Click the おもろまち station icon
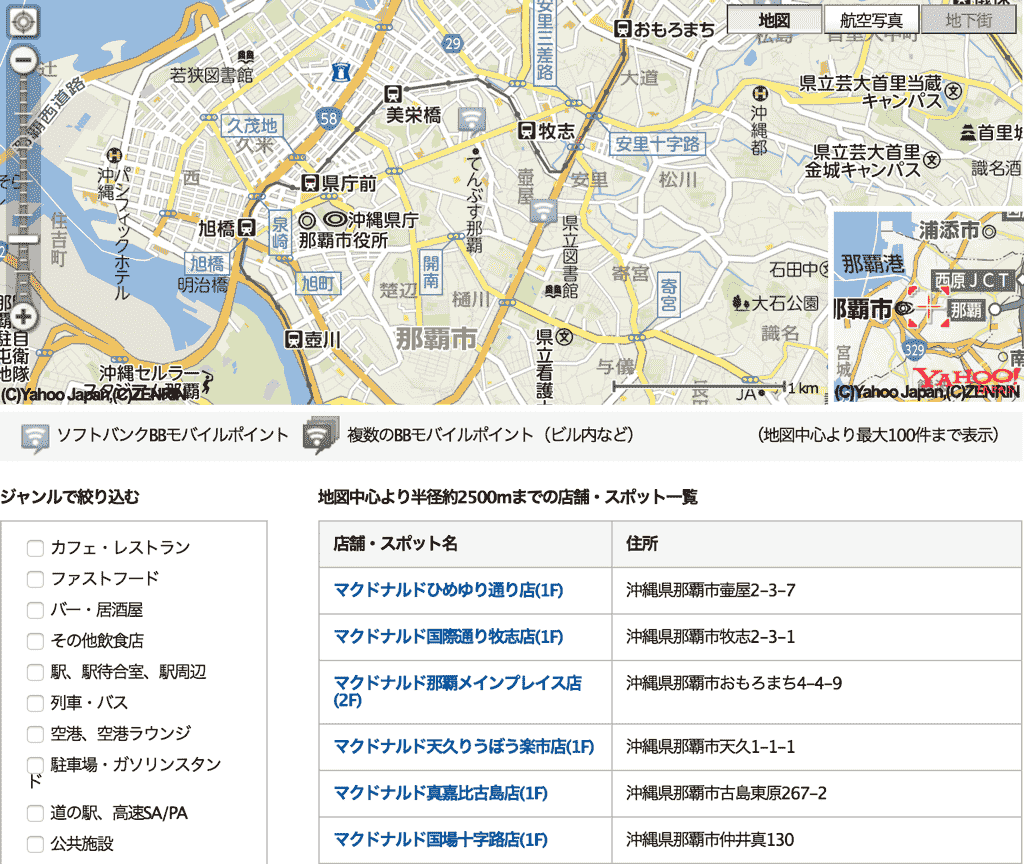This screenshot has width=1024, height=864. tap(623, 29)
